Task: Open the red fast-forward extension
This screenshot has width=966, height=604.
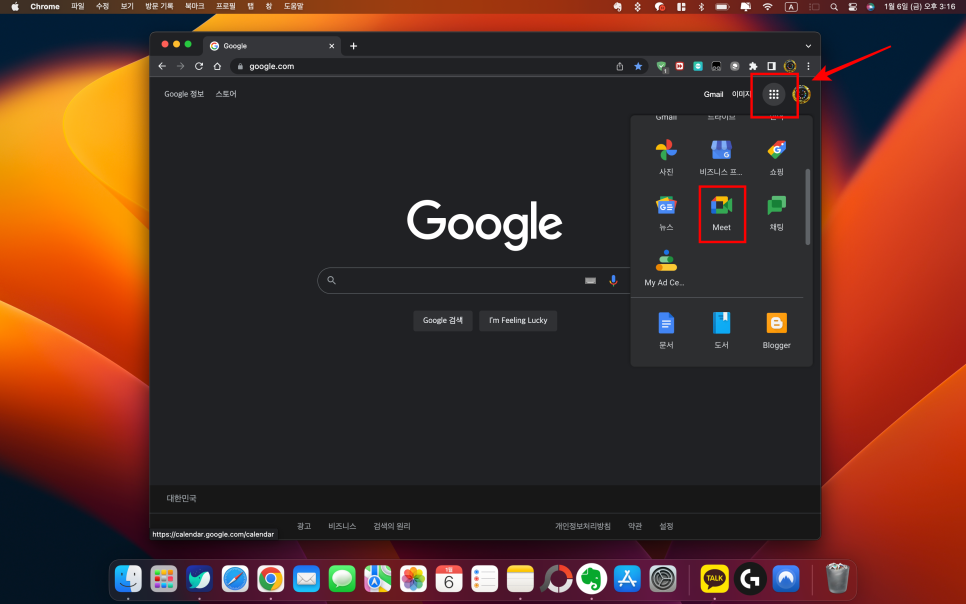Action: coord(680,66)
